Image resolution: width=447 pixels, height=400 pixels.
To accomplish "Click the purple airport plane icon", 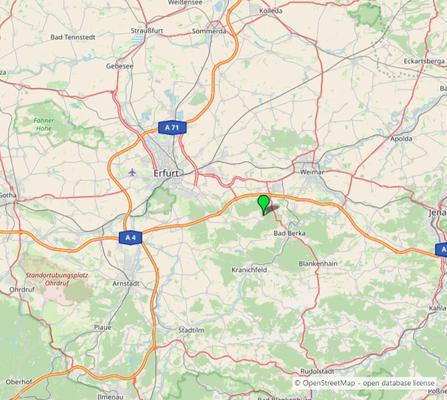I will pos(132,172).
